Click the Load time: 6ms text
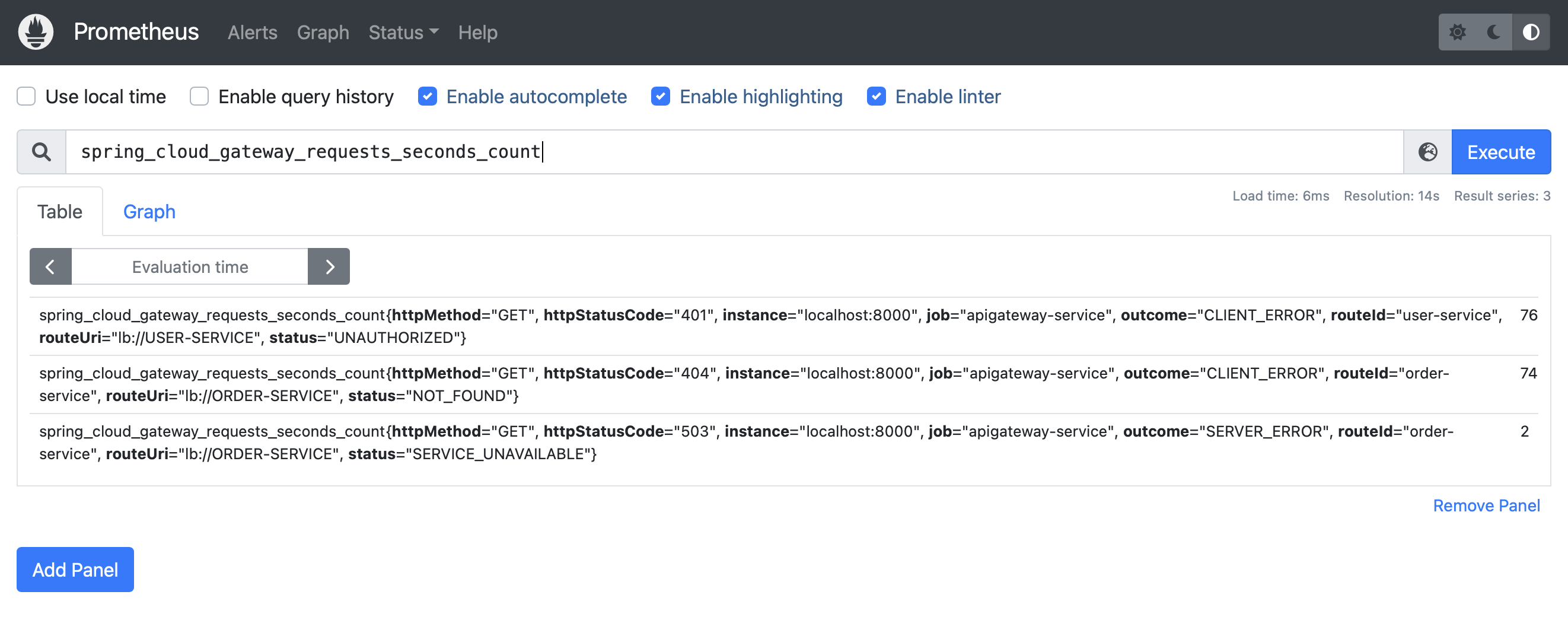Image resolution: width=1568 pixels, height=617 pixels. (1281, 196)
